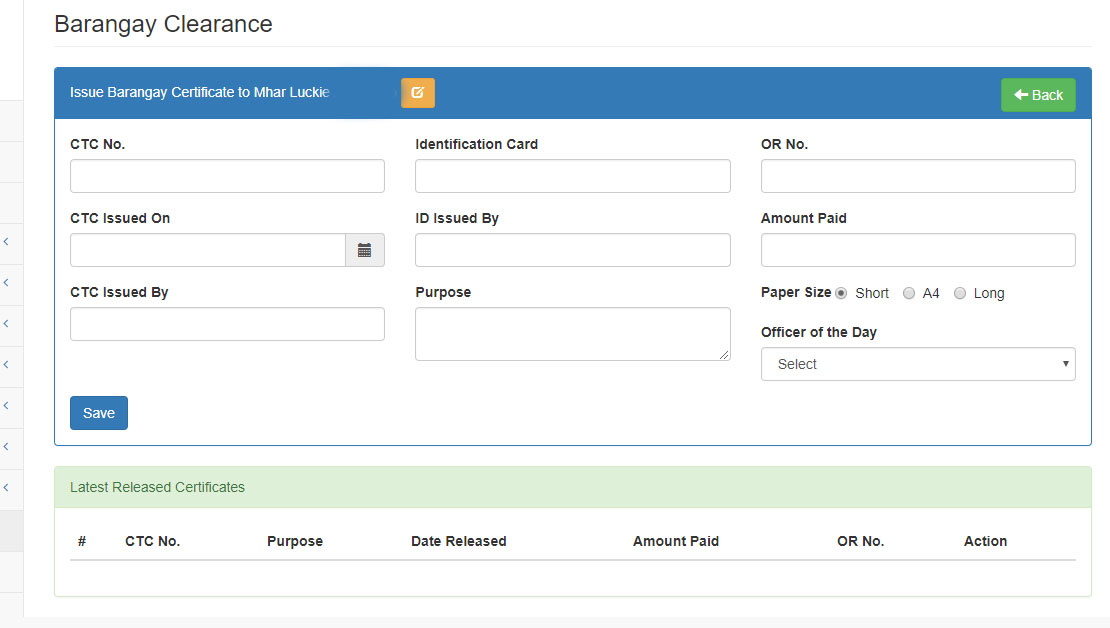The width and height of the screenshot is (1110, 628).
Task: Click the Latest Released Certificates panel heading
Action: [x=157, y=487]
